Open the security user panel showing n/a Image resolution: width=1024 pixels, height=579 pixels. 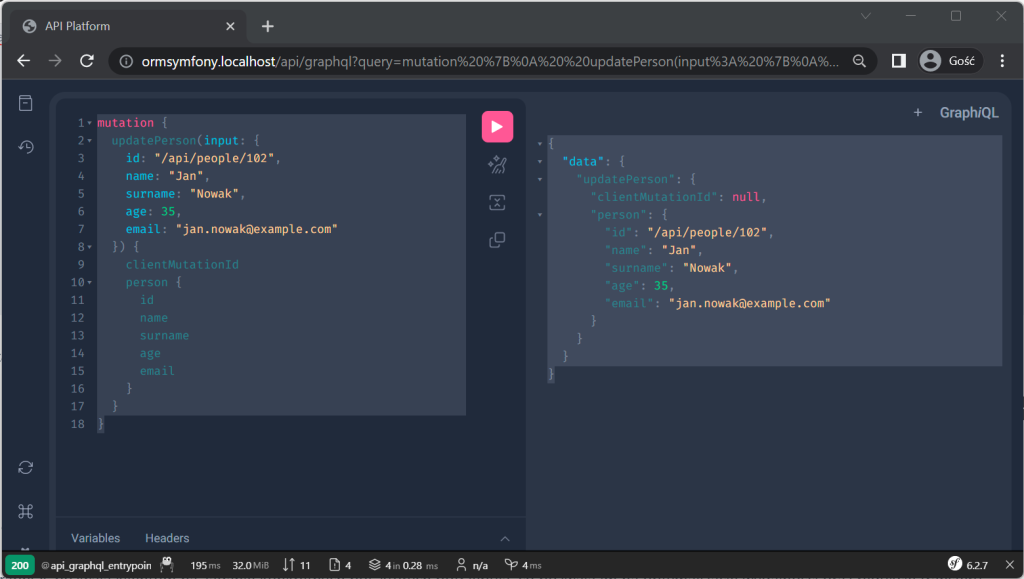[472, 565]
